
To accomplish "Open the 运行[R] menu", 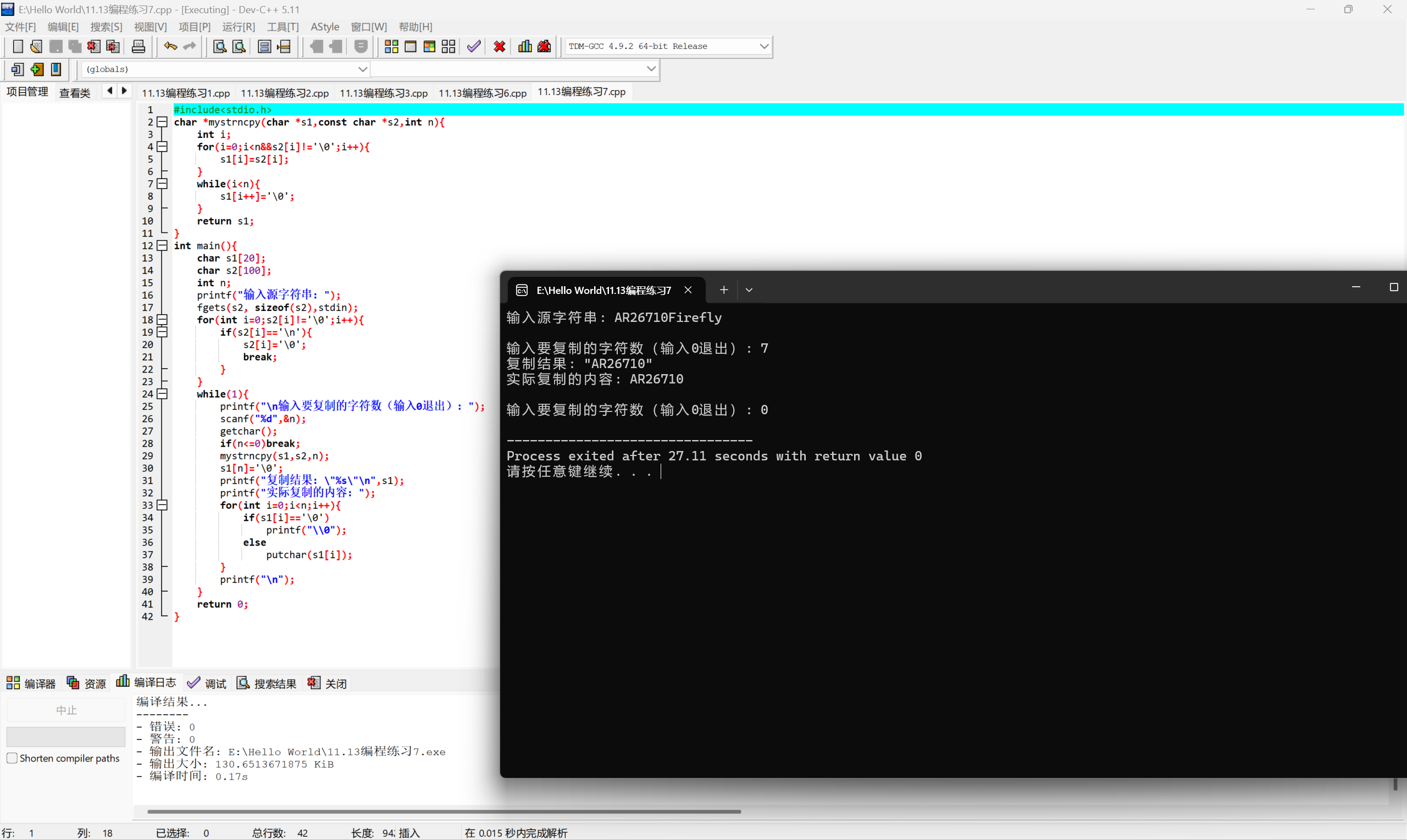I will (x=239, y=26).
